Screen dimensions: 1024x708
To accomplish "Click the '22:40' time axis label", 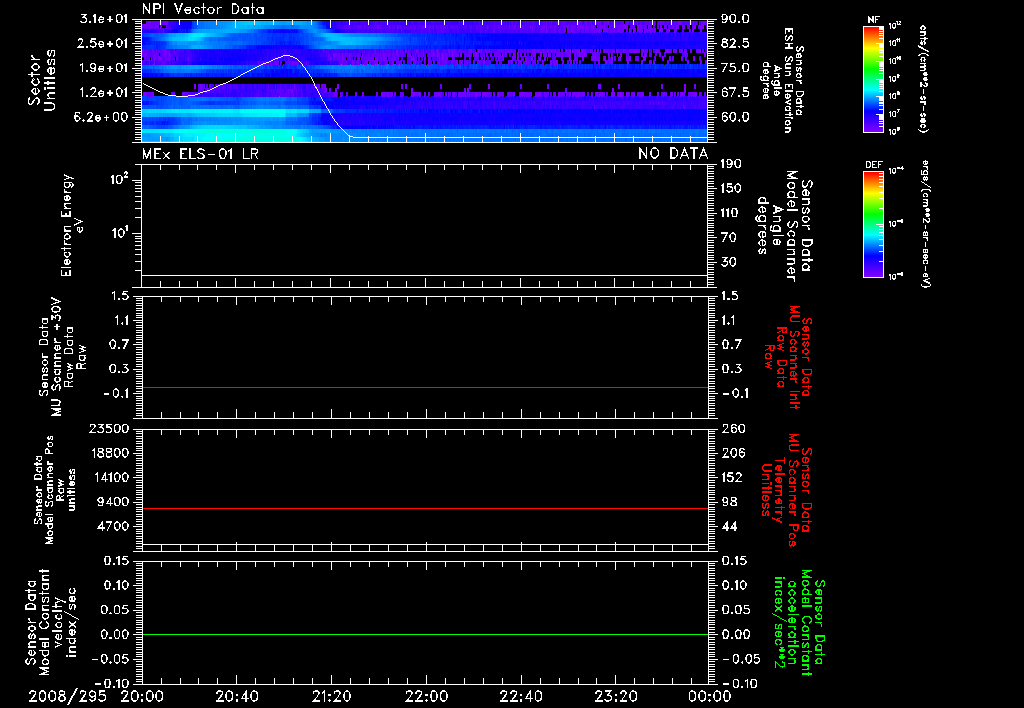I will point(520,697).
